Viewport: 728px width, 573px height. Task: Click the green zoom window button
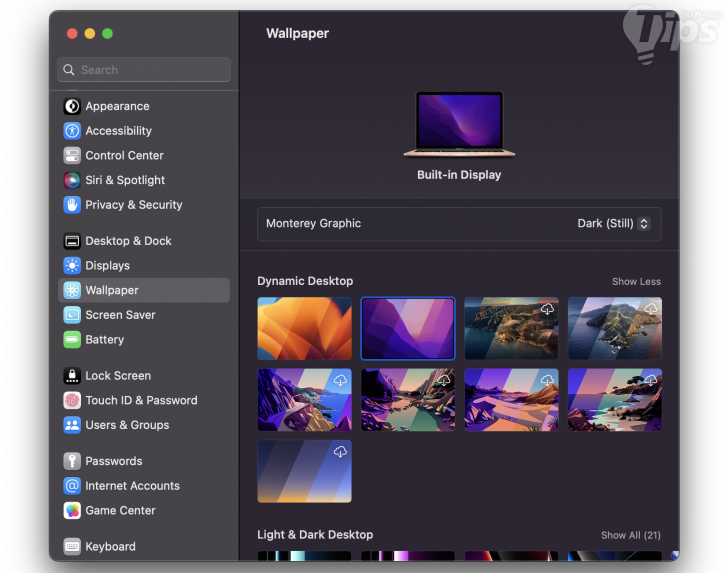pyautogui.click(x=107, y=33)
